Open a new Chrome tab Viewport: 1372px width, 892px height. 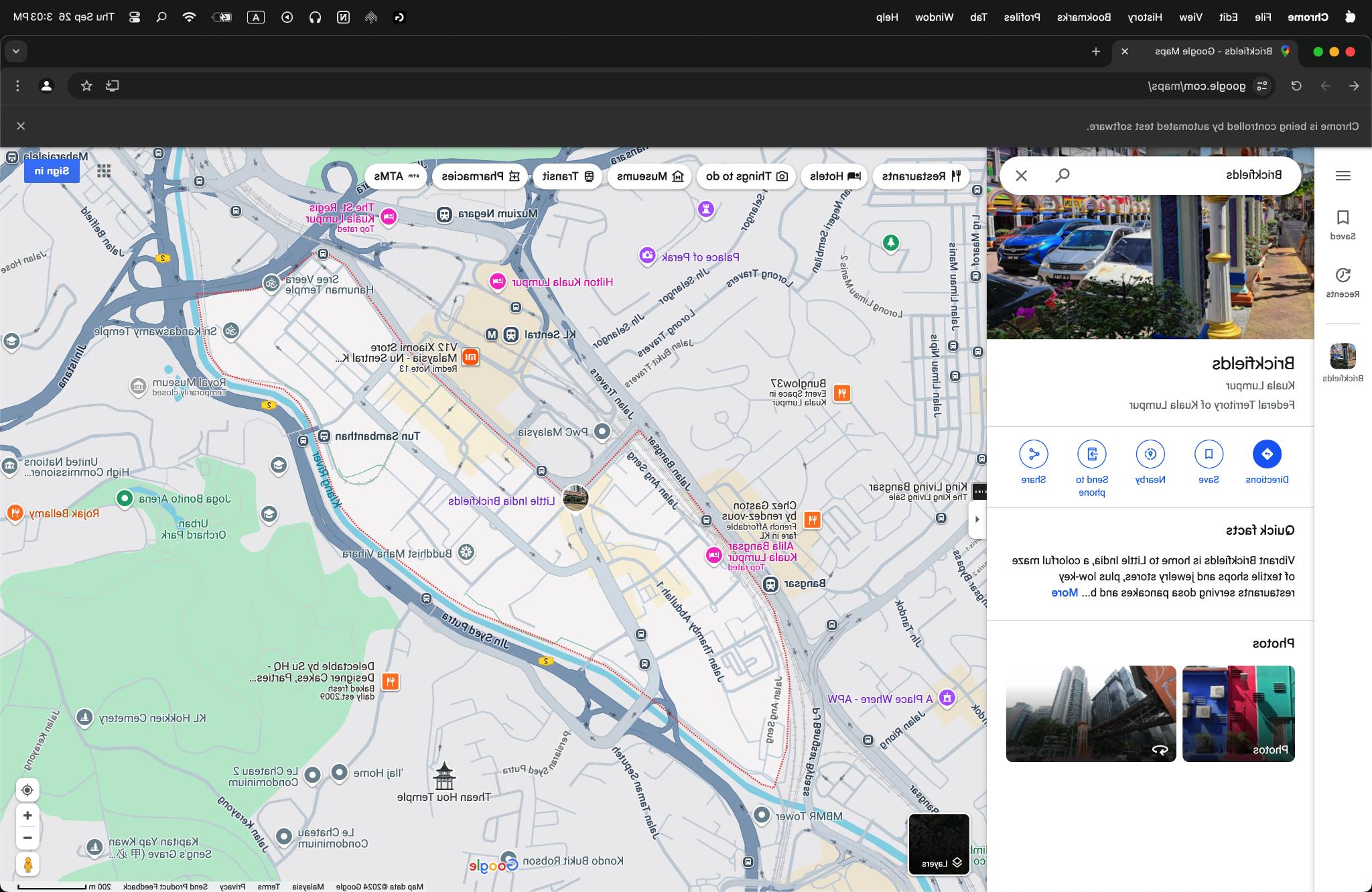pyautogui.click(x=1096, y=51)
